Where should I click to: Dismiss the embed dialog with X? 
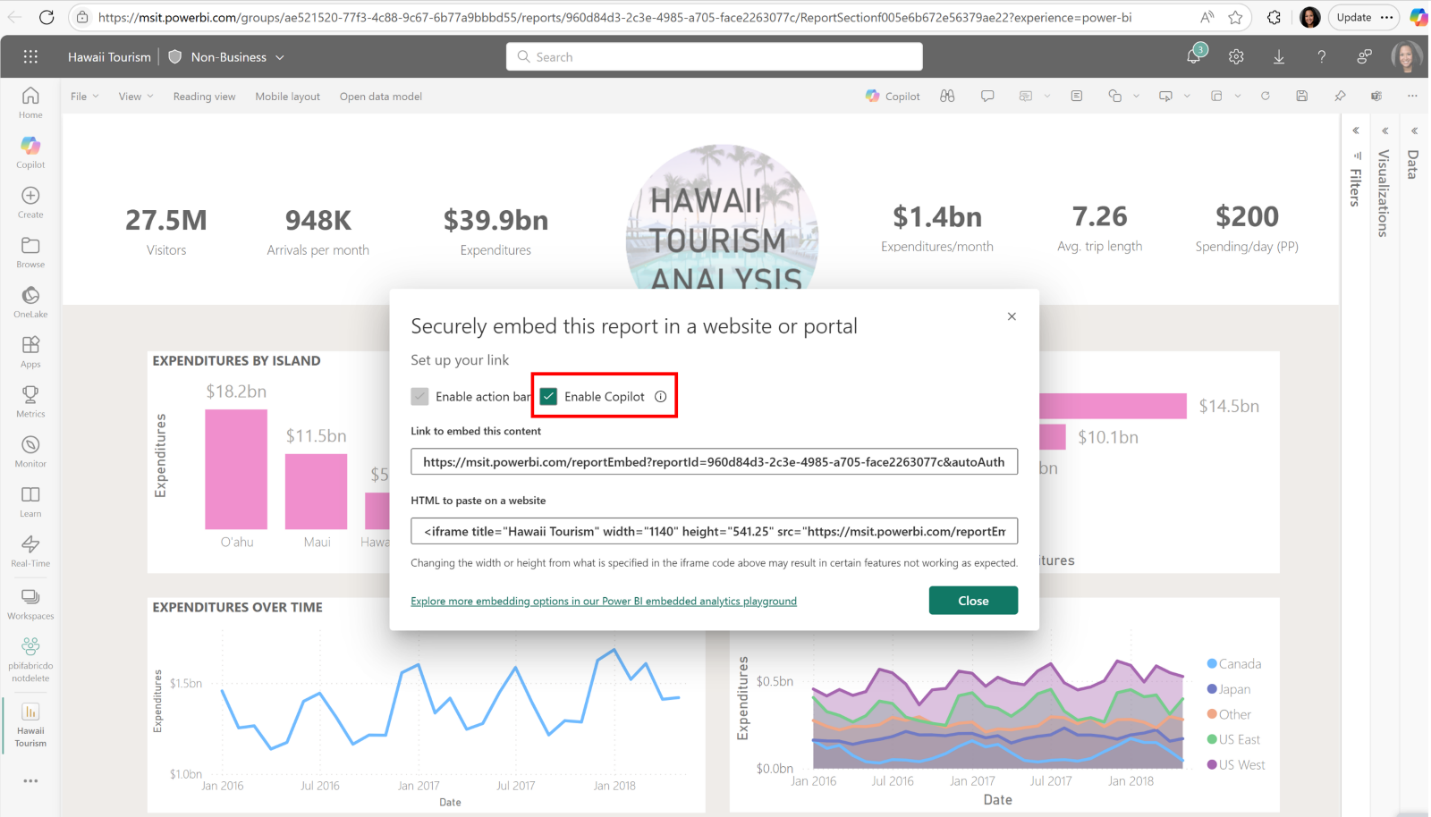click(x=1011, y=316)
